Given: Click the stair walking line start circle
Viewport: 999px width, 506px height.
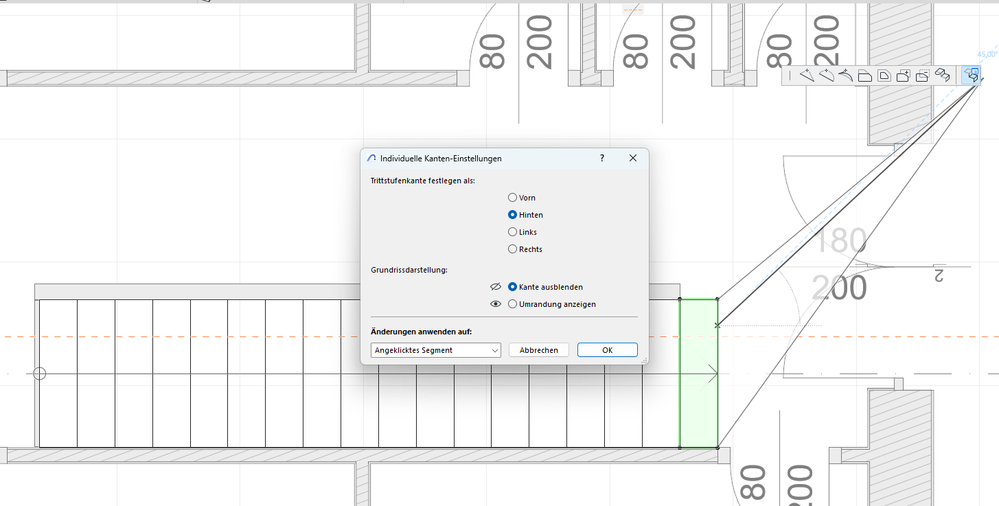Looking at the screenshot, I should pos(40,373).
